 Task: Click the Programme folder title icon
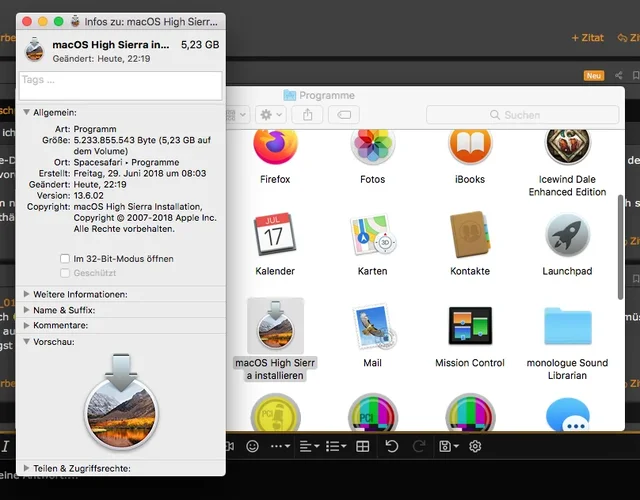289,95
